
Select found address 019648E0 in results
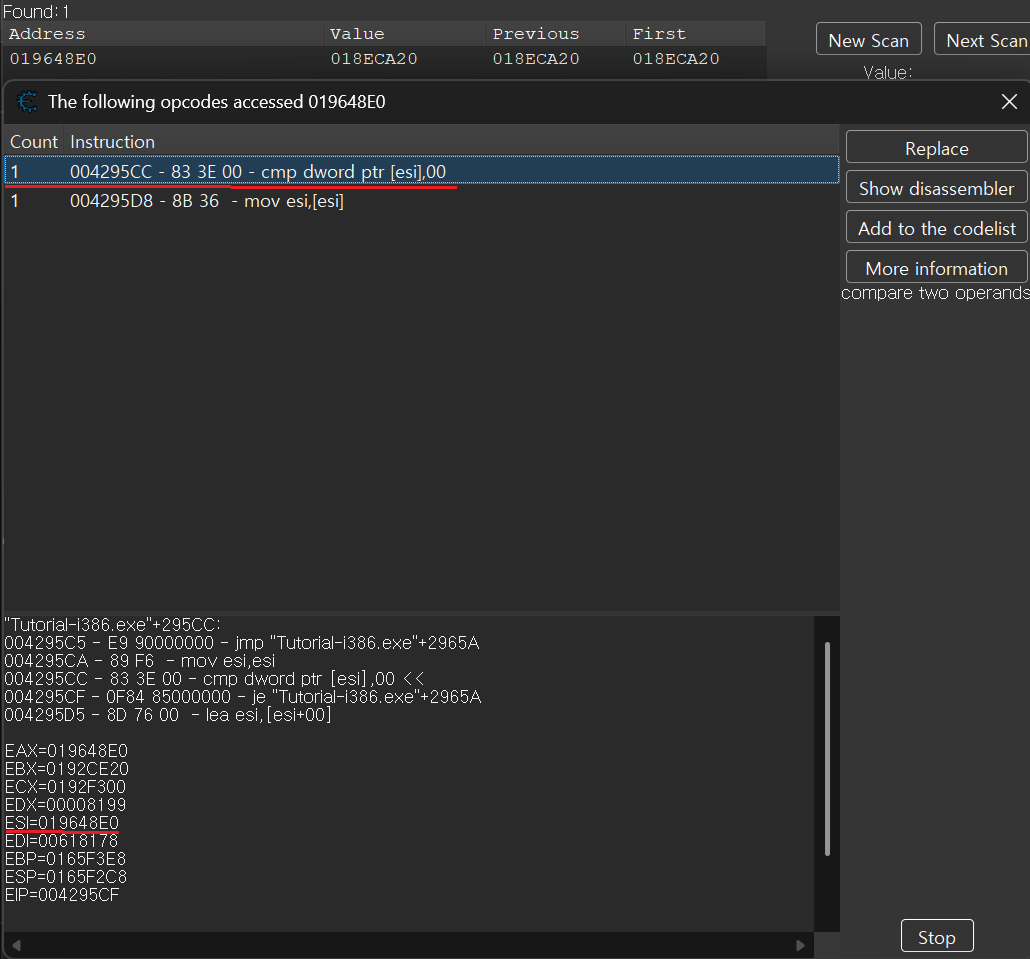point(53,59)
